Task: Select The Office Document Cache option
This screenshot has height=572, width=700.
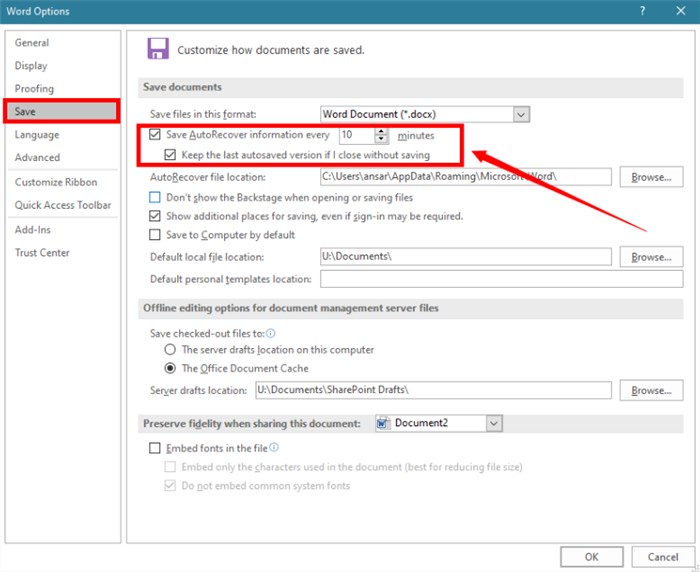Action: pyautogui.click(x=170, y=368)
